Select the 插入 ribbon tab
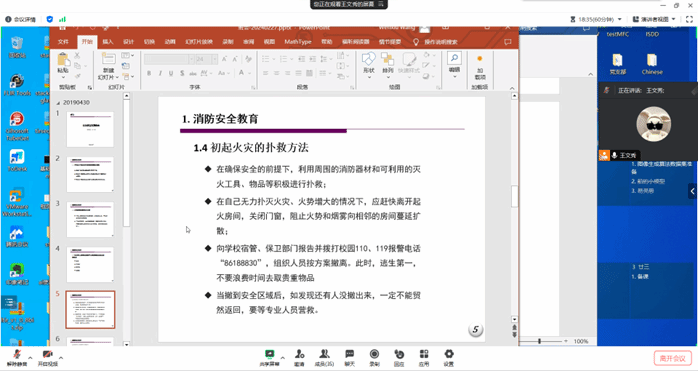The height and width of the screenshot is (371, 698). [108, 41]
